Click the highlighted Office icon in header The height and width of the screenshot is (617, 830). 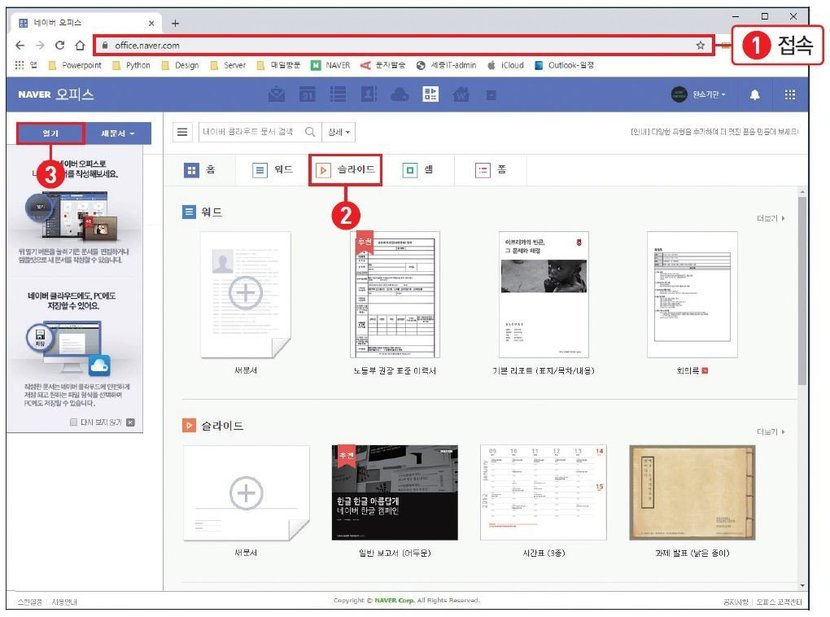430,95
